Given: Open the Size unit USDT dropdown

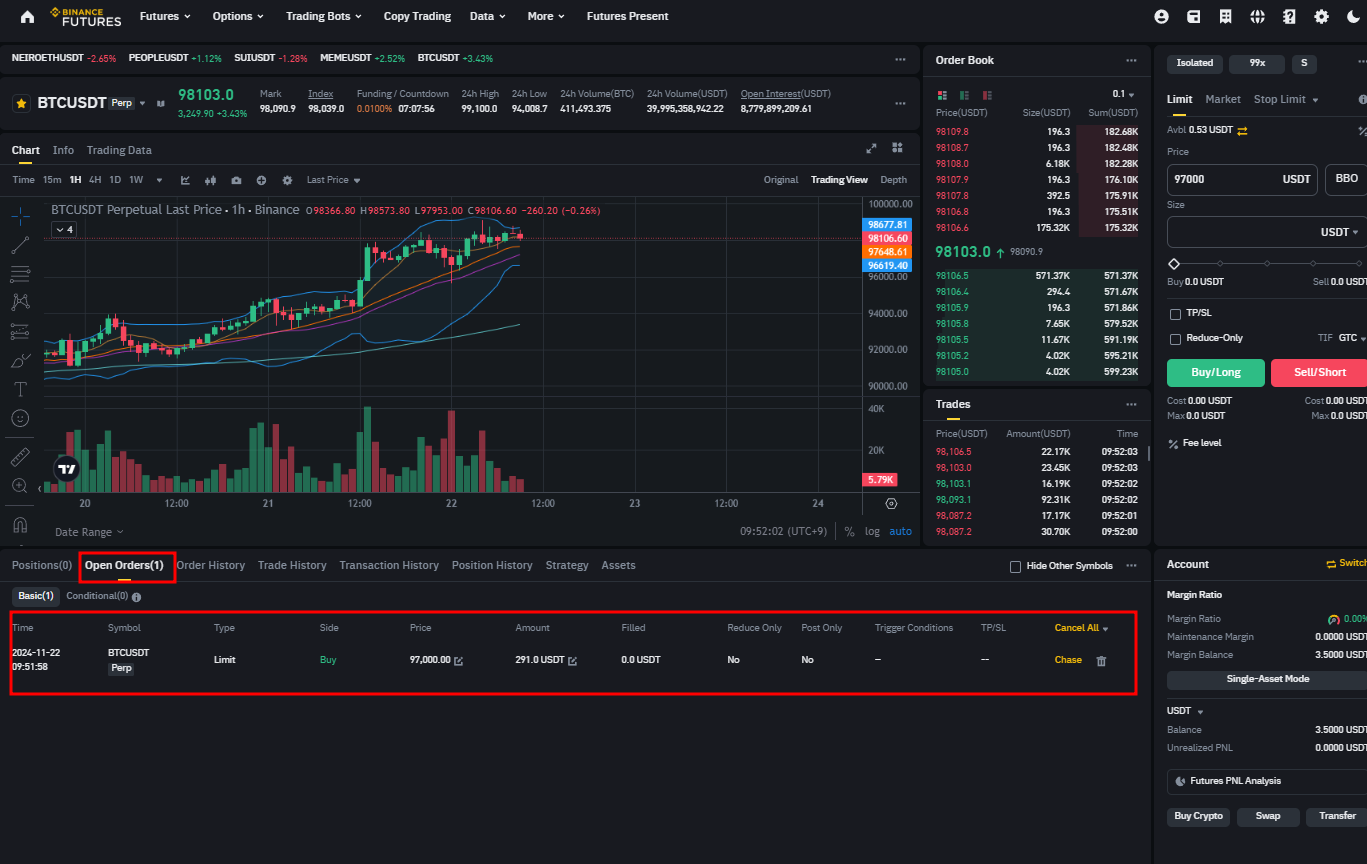Looking at the screenshot, I should coord(1340,232).
